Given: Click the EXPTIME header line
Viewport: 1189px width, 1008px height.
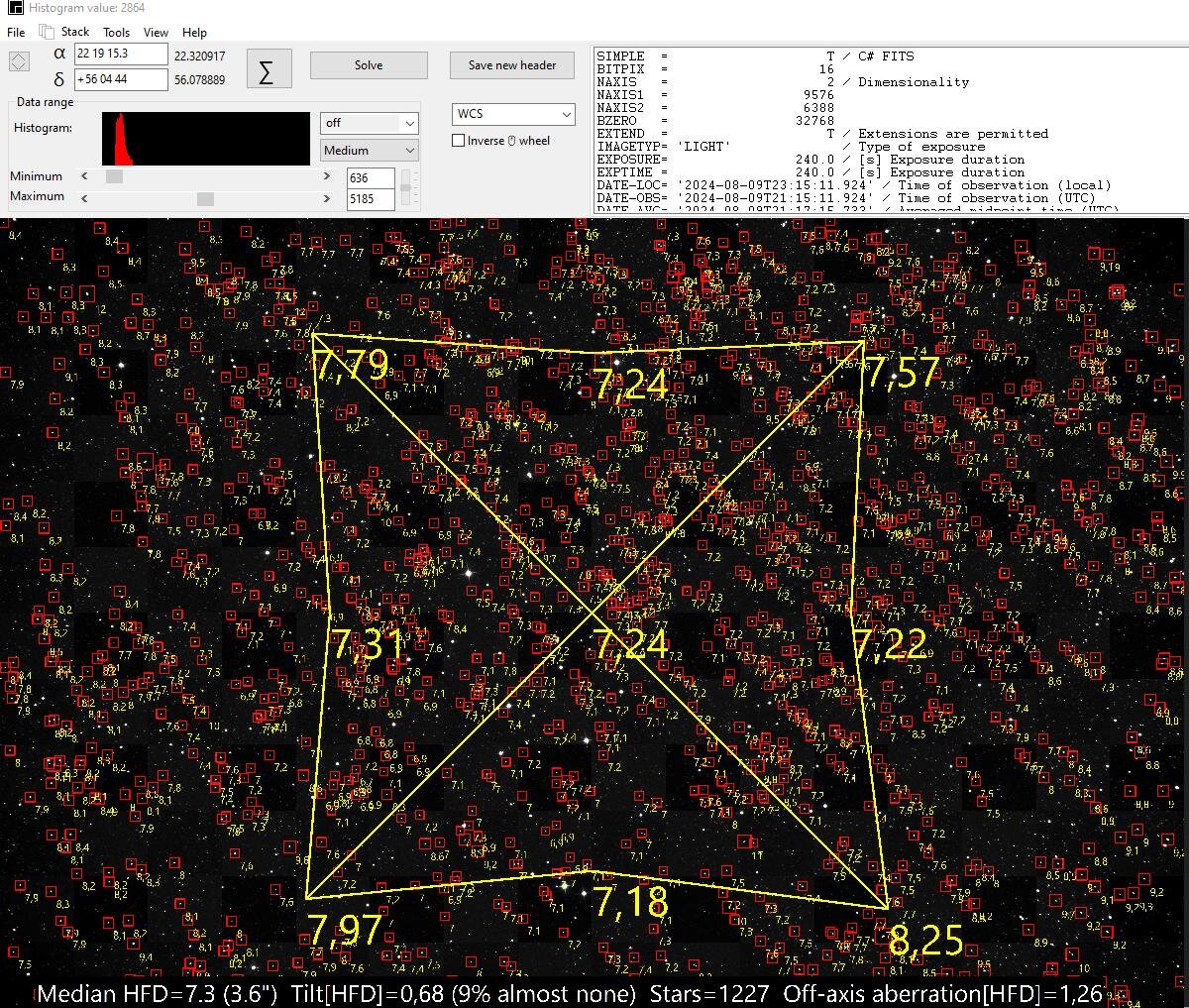Looking at the screenshot, I should click(x=811, y=172).
